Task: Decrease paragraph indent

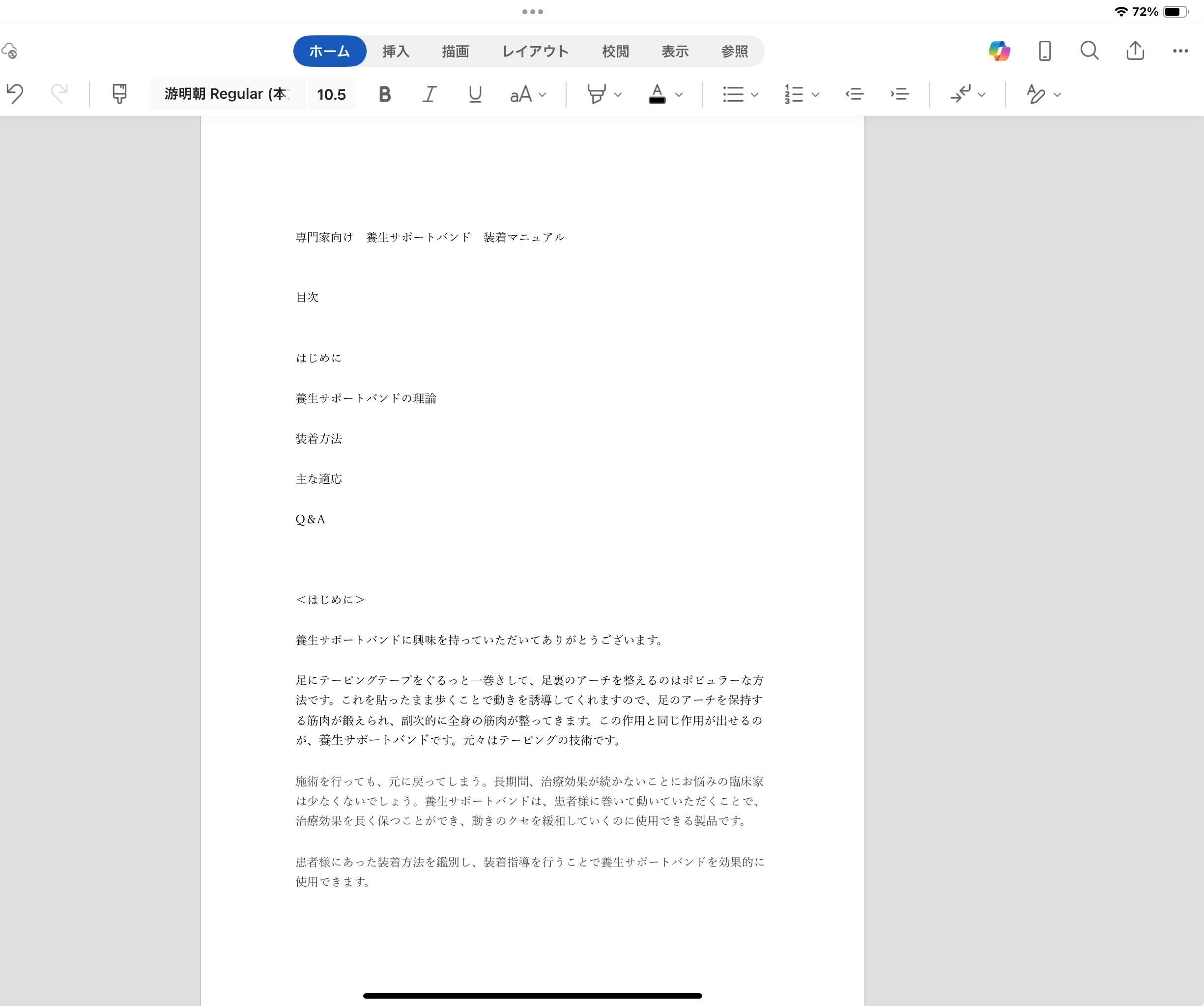Action: coord(854,93)
